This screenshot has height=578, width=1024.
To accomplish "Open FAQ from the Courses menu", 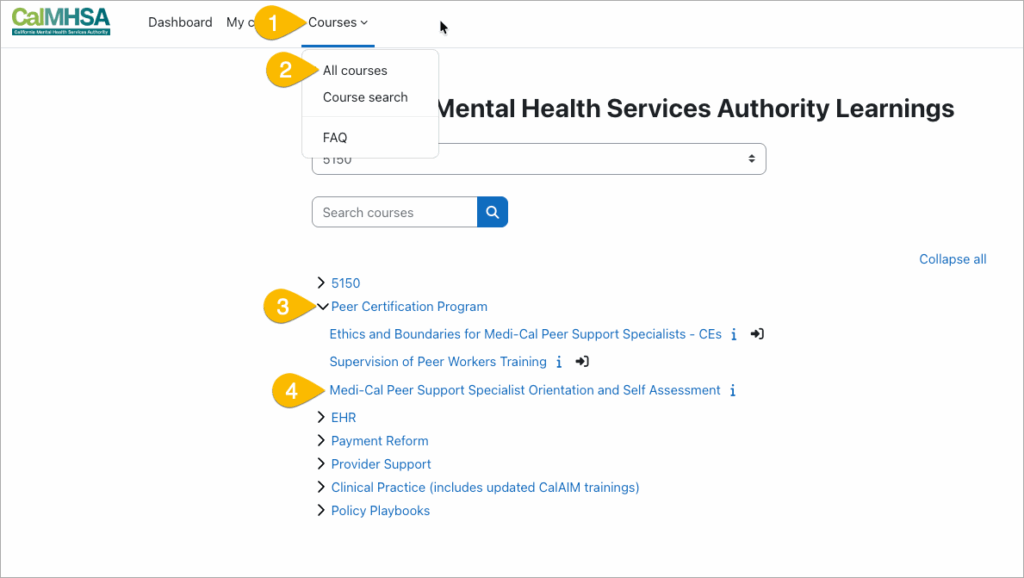I will (x=335, y=137).
